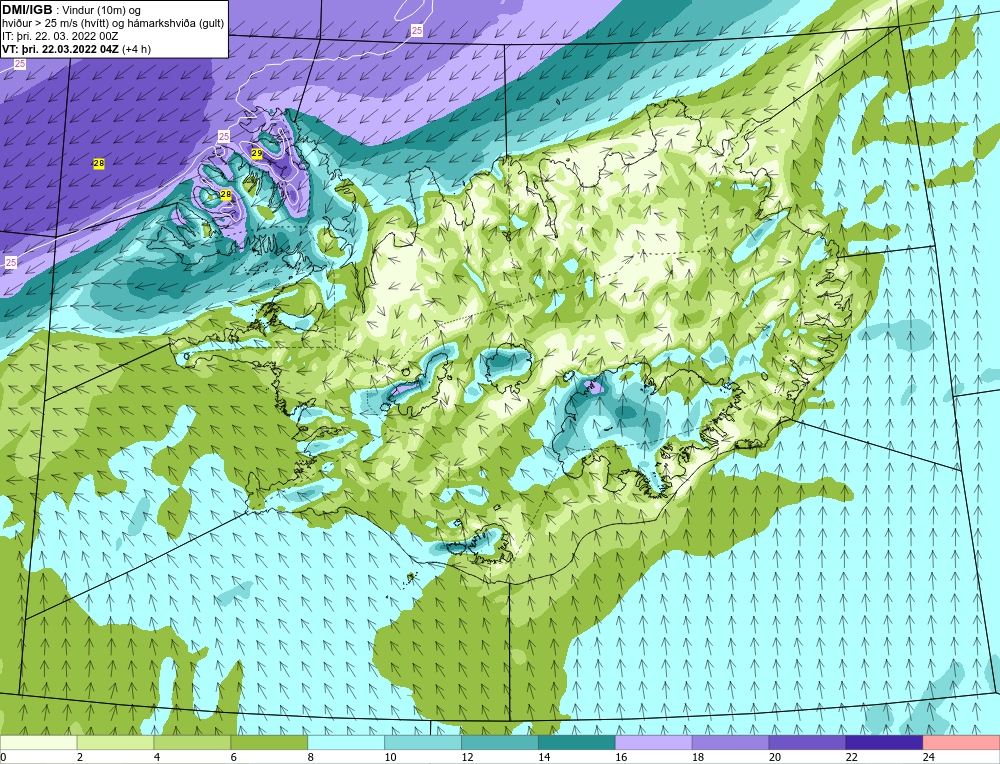The image size is (1000, 764).
Task: Click the yellow 28 gust label over open sea
Action: click(99, 164)
